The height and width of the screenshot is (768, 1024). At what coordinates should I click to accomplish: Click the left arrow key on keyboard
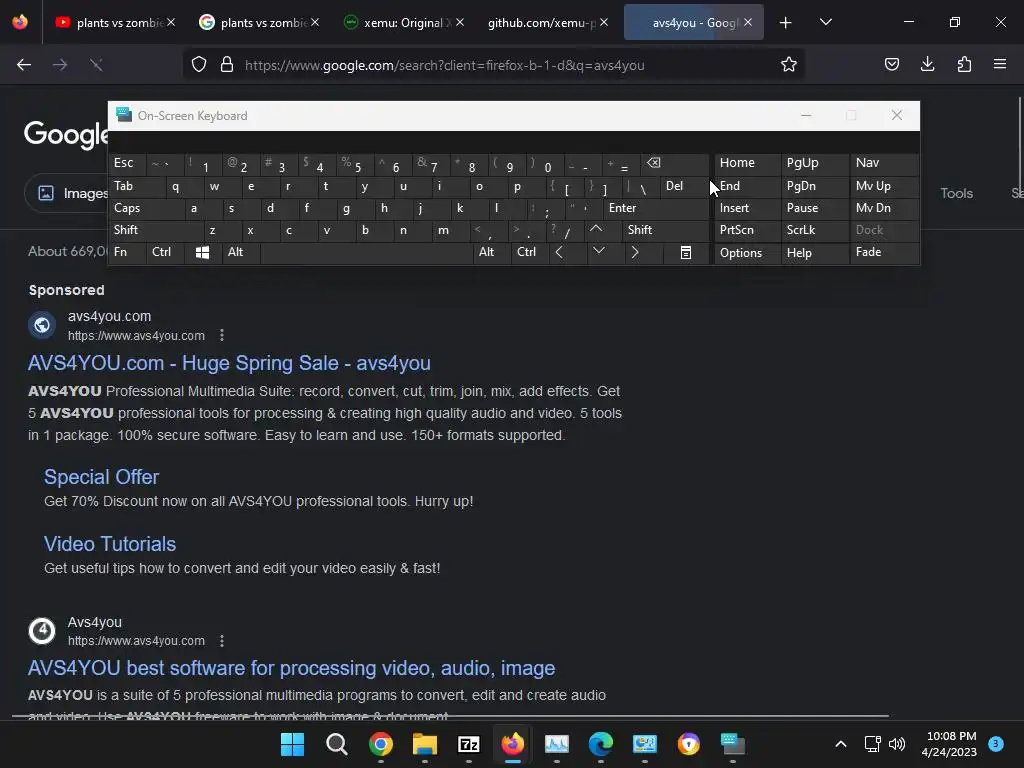[x=560, y=253]
